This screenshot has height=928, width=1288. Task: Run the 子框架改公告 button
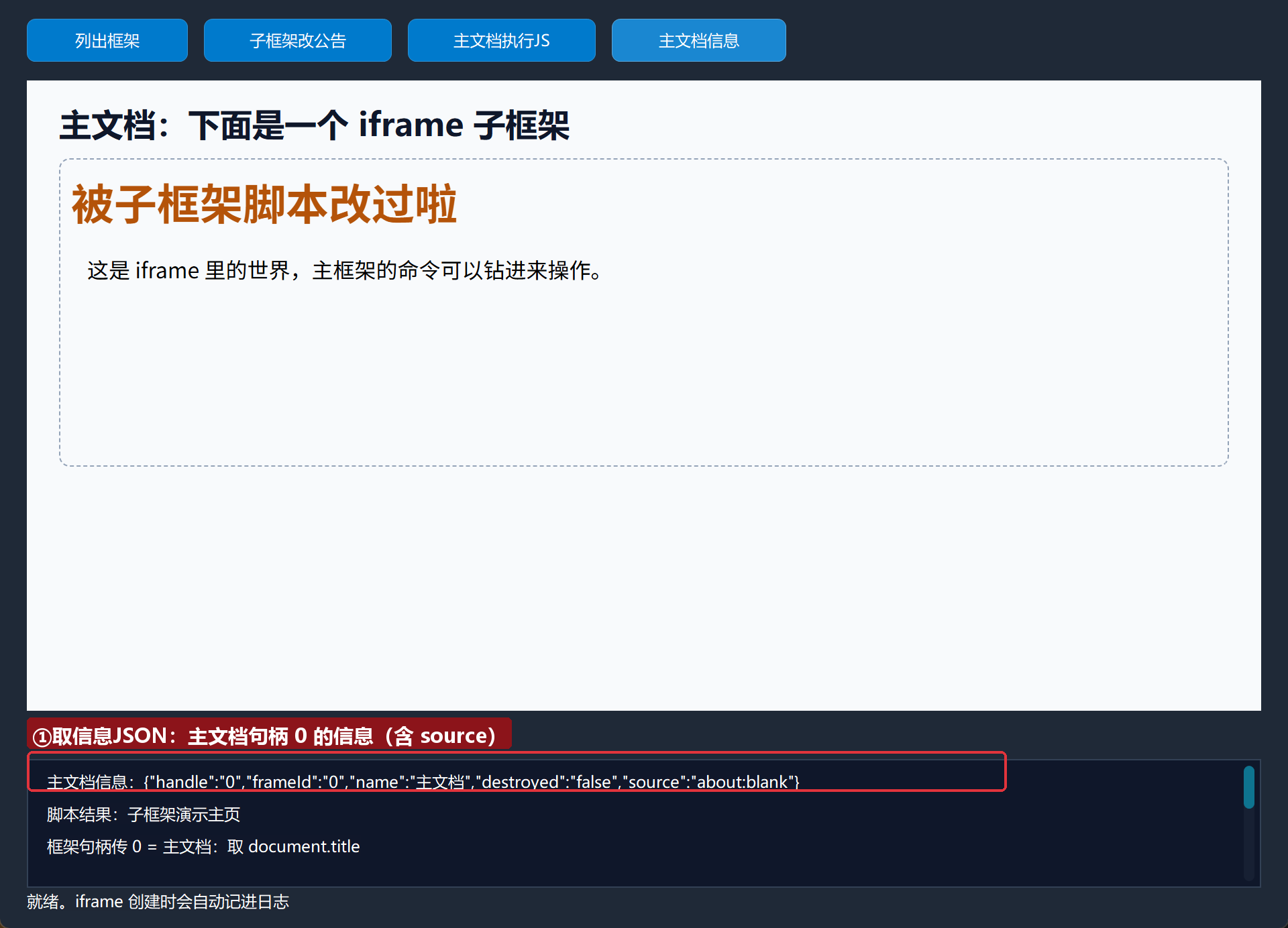pos(298,40)
